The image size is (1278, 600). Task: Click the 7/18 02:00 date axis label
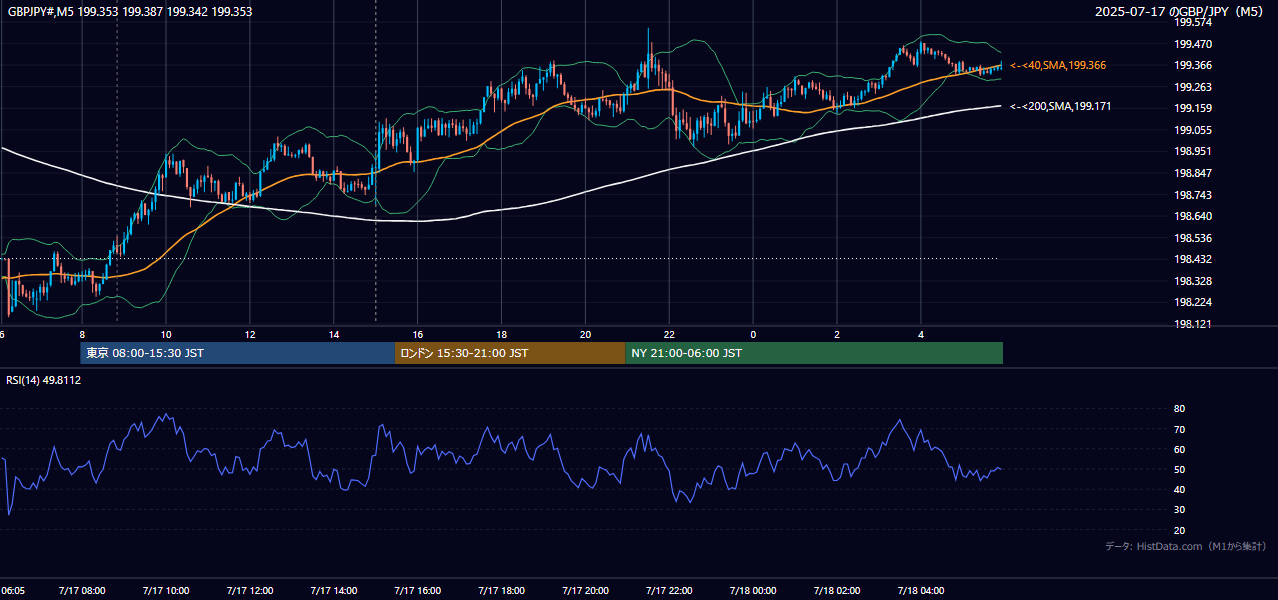coord(837,591)
